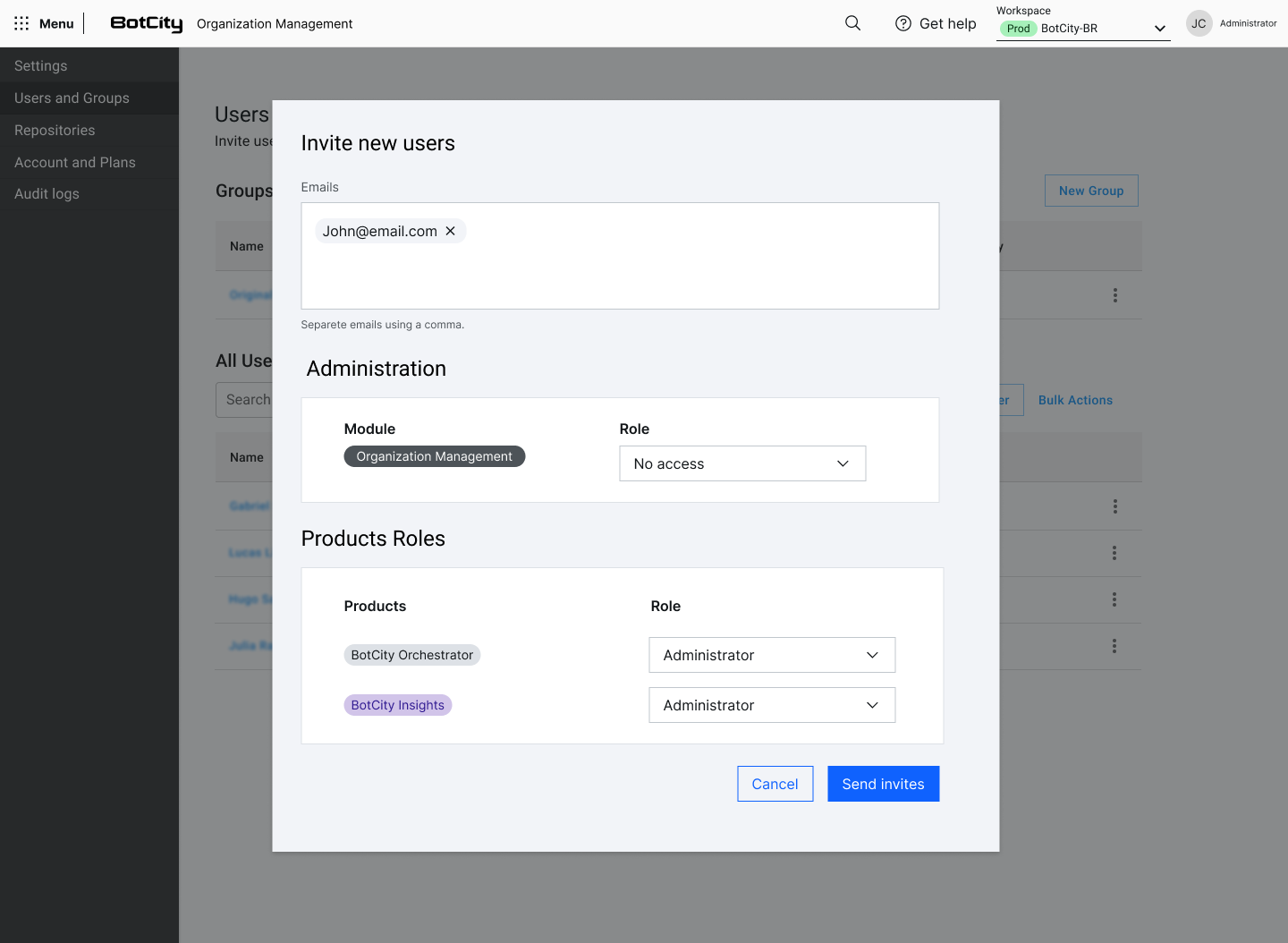Open the kebab menu on the Groups row
The image size is (1288, 943).
point(1114,294)
